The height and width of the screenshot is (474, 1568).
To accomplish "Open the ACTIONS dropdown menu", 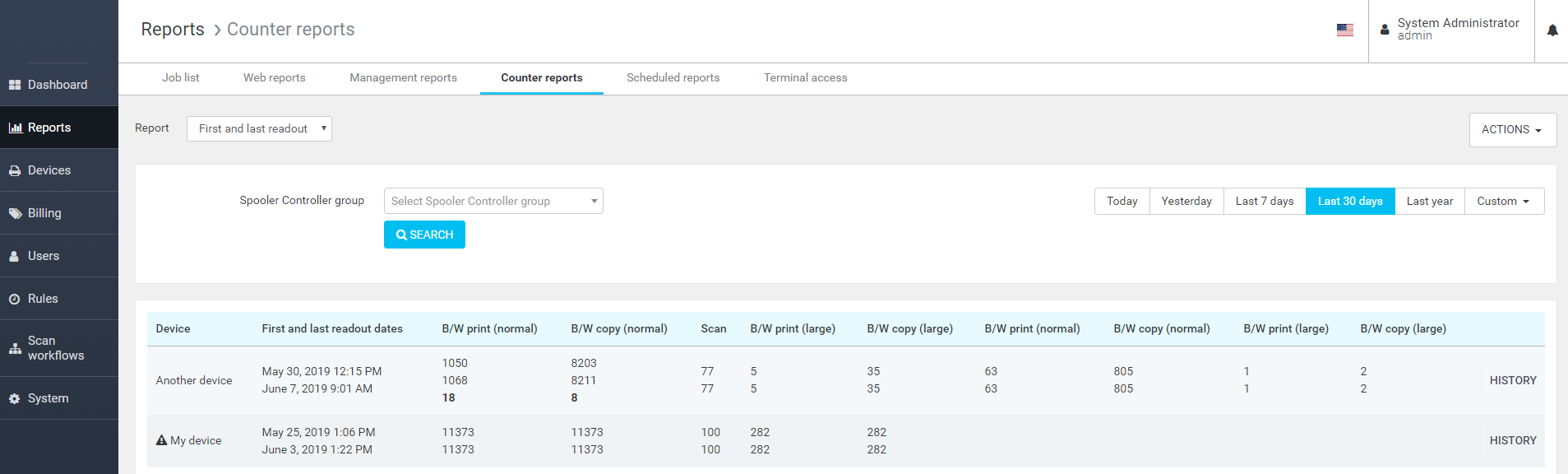I will pos(1511,129).
